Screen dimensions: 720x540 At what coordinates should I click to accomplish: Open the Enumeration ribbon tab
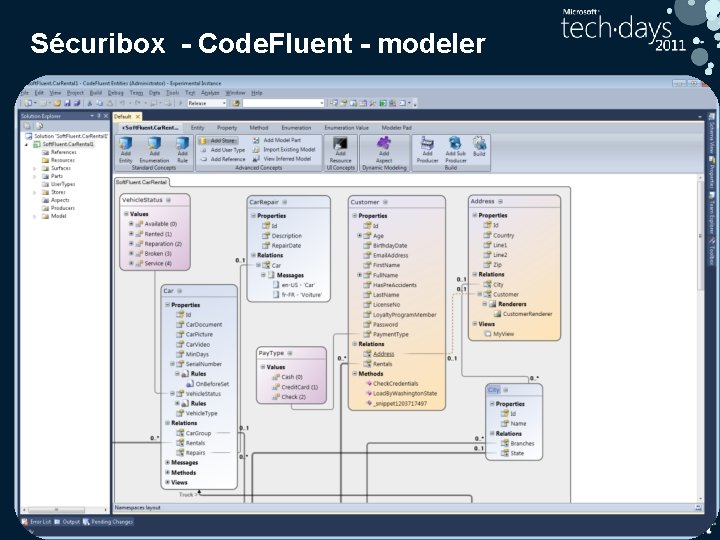tap(296, 128)
